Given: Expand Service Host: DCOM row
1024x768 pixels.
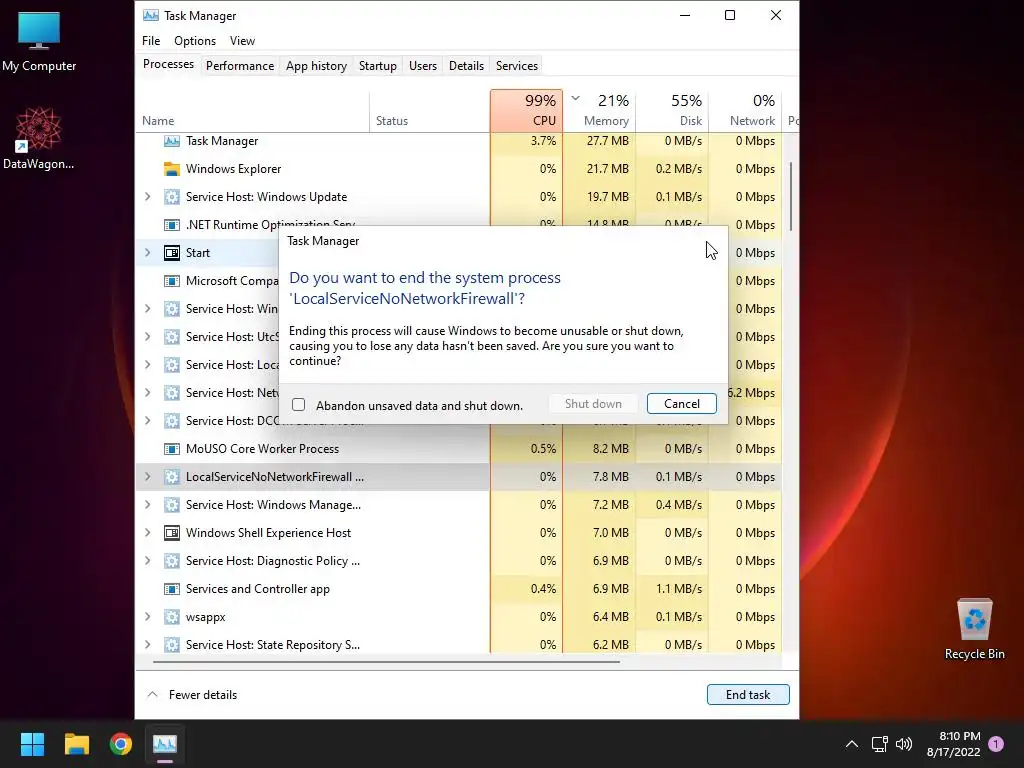Looking at the screenshot, I should coord(148,421).
